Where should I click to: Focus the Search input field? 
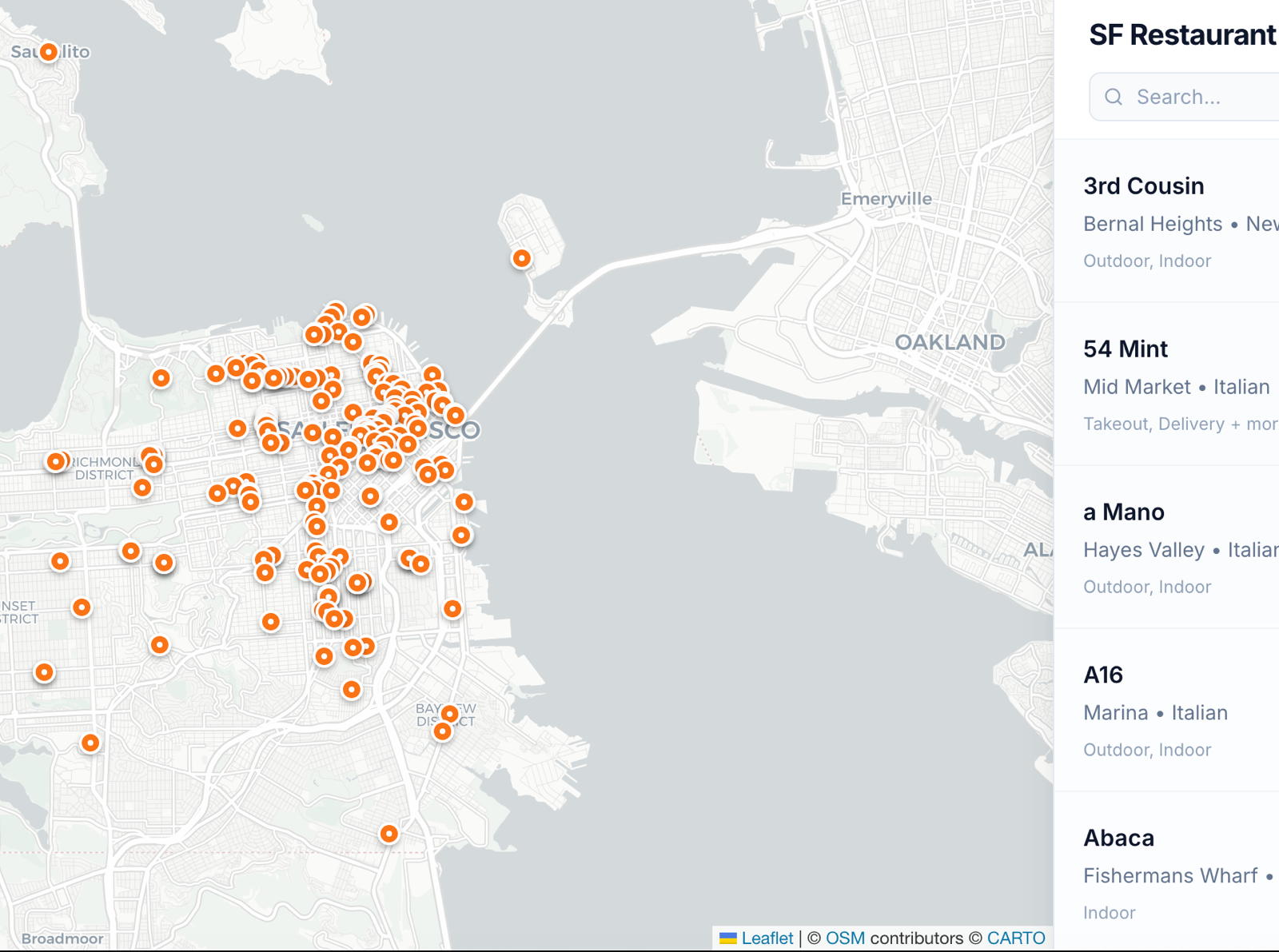(x=1199, y=97)
